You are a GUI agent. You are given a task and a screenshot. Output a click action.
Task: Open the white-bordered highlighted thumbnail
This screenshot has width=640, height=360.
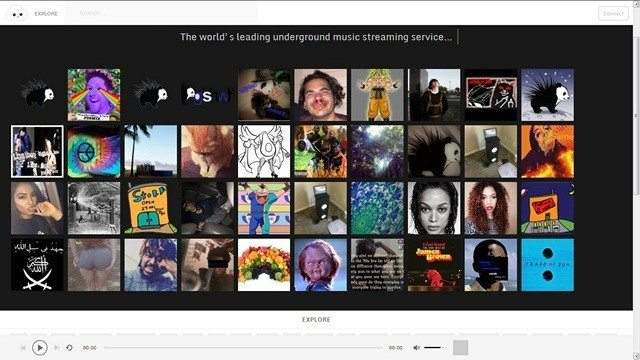(37, 151)
